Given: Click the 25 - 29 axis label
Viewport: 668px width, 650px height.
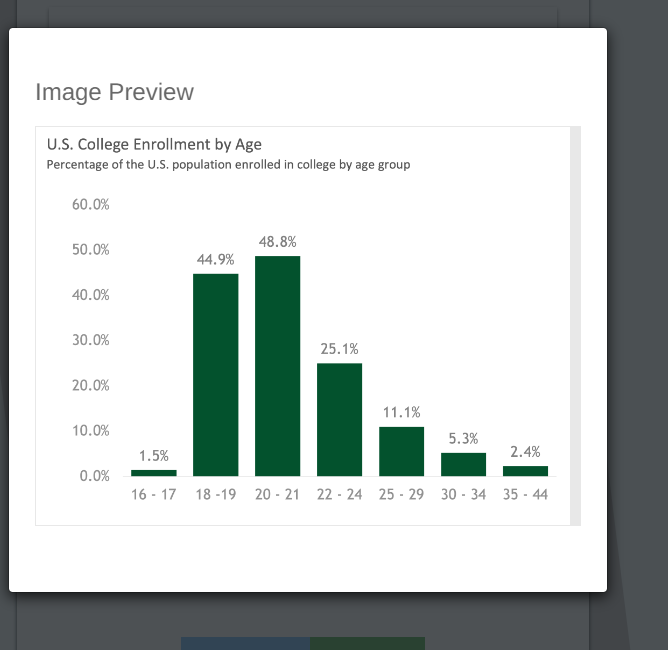Looking at the screenshot, I should (401, 495).
